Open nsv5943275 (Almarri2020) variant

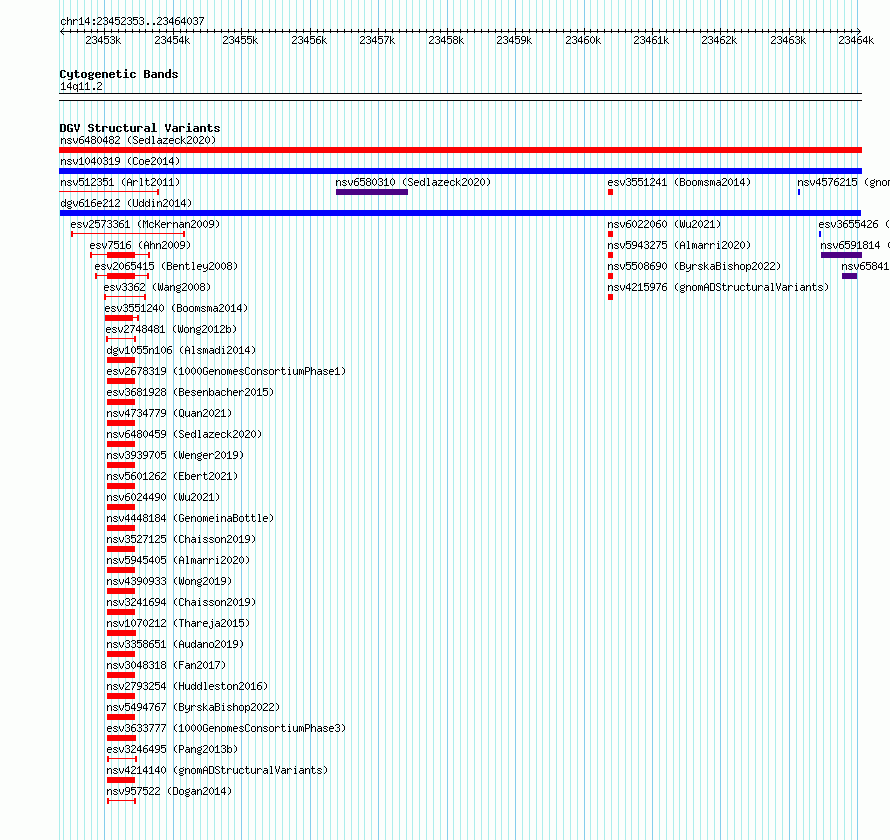click(x=679, y=245)
